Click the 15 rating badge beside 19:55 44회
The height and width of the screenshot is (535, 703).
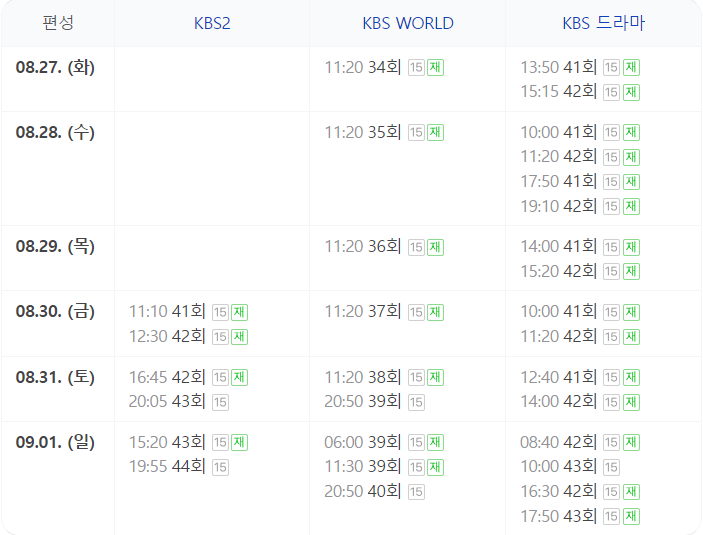click(220, 467)
